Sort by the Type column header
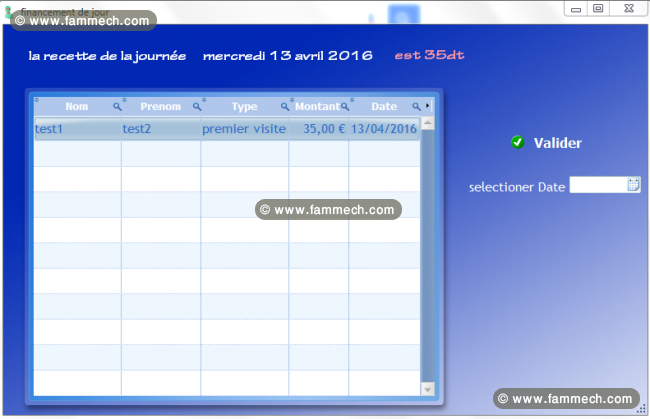Viewport: 650px width, 419px height. click(x=244, y=107)
